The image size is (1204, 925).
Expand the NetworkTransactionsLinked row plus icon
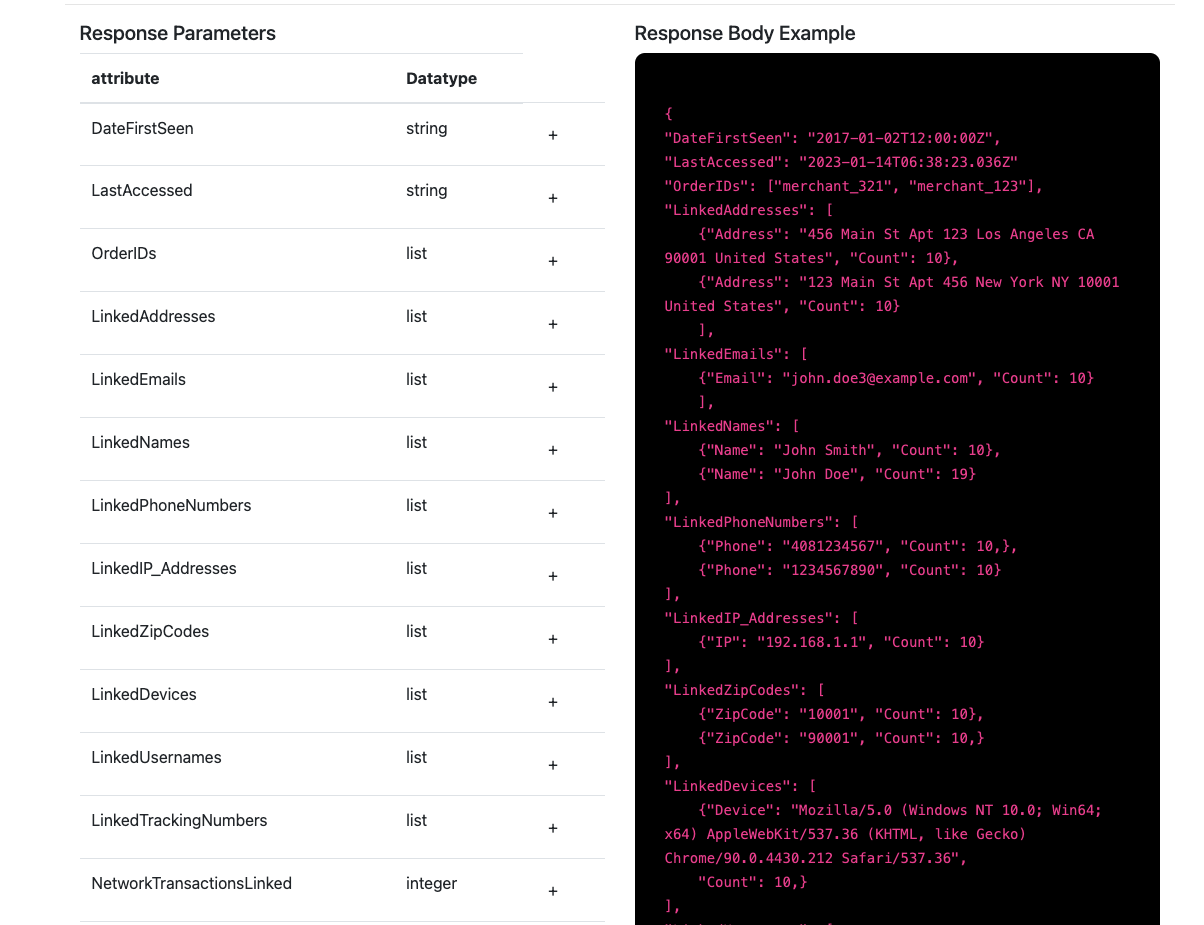(x=553, y=891)
